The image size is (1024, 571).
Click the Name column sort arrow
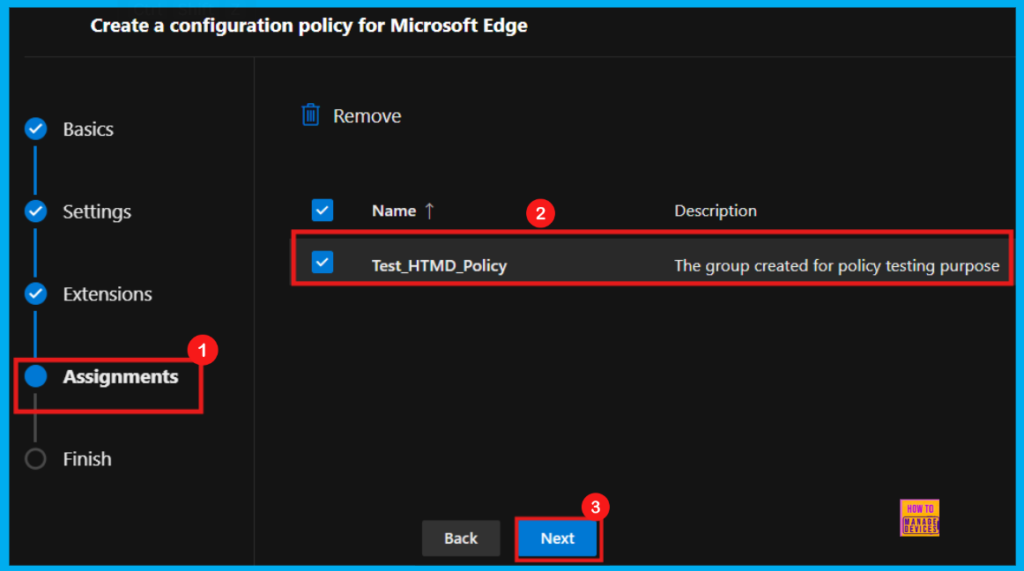click(x=429, y=211)
